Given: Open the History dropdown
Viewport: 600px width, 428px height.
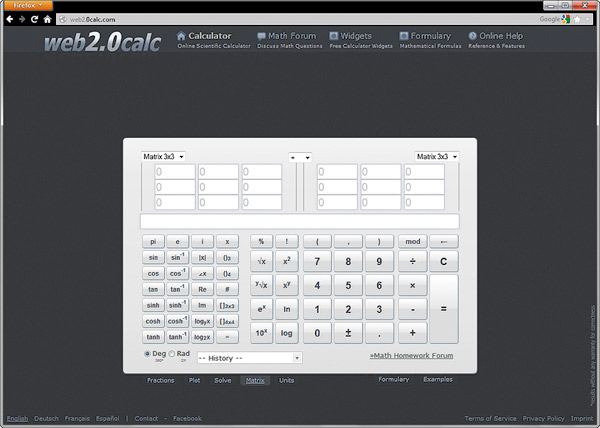Looking at the screenshot, I should (249, 358).
